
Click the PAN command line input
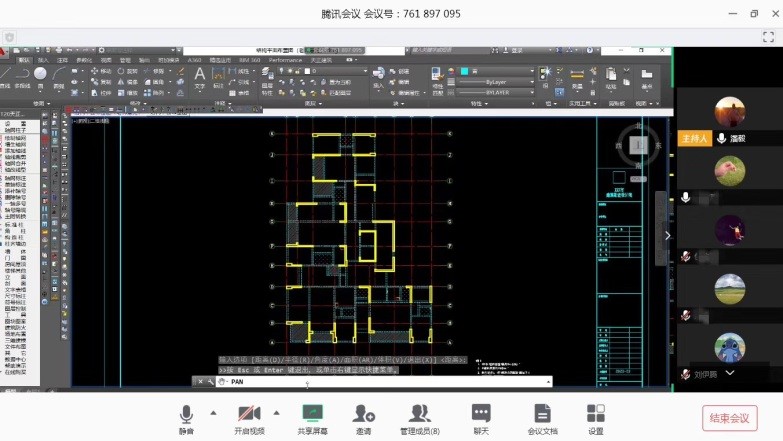[380, 381]
